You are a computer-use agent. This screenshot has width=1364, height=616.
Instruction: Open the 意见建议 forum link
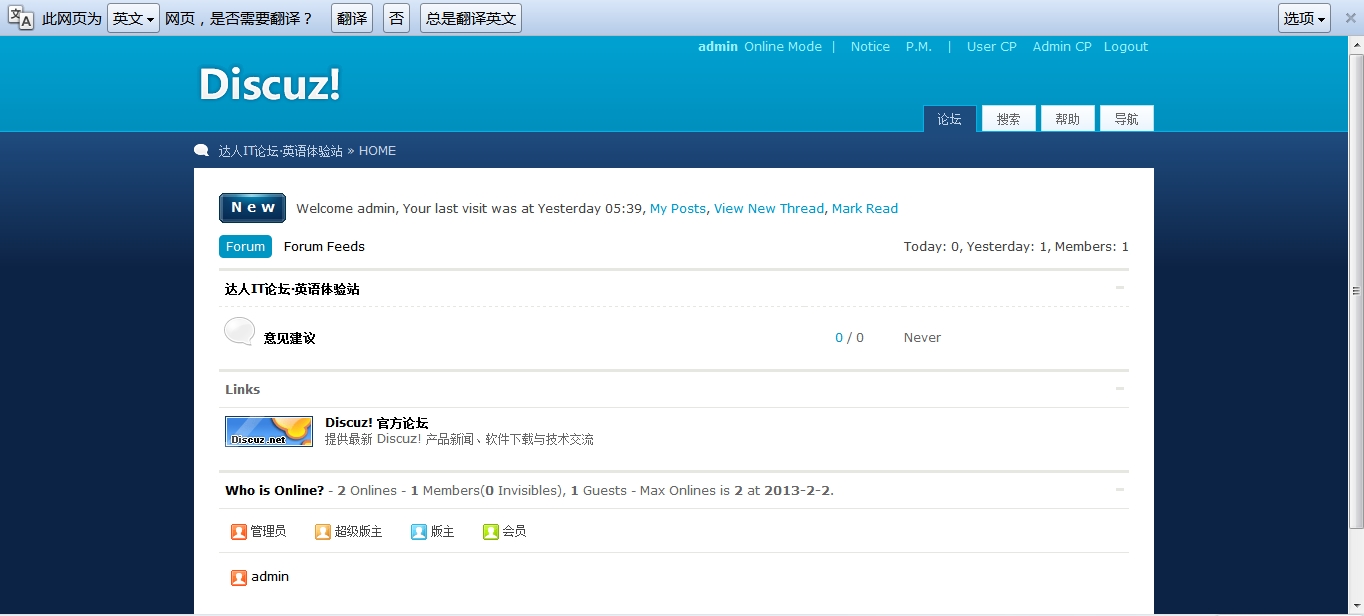[290, 338]
